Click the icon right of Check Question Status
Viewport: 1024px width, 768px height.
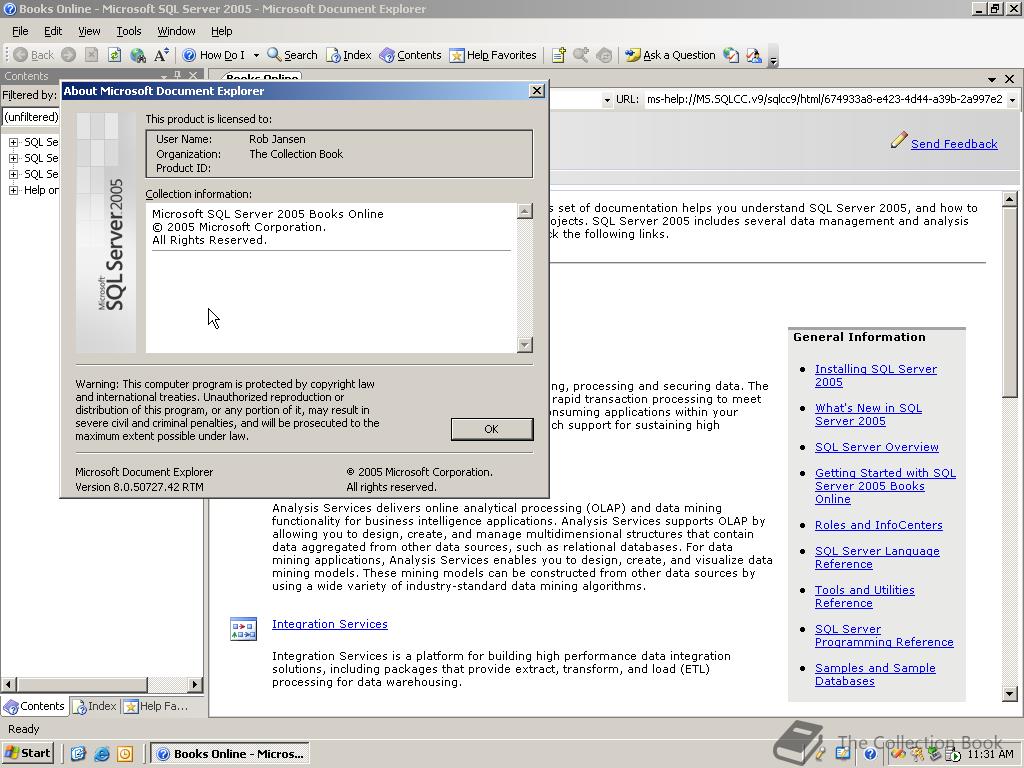point(754,55)
